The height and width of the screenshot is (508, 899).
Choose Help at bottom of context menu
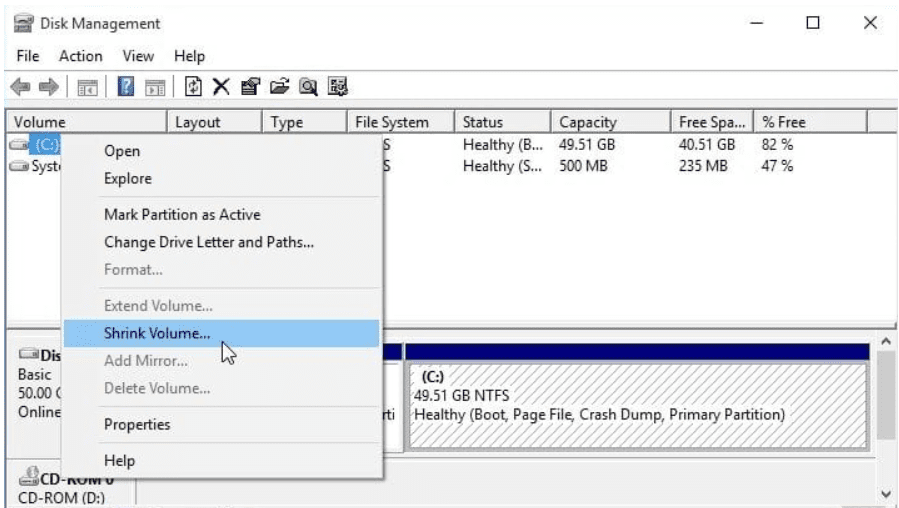click(221, 460)
